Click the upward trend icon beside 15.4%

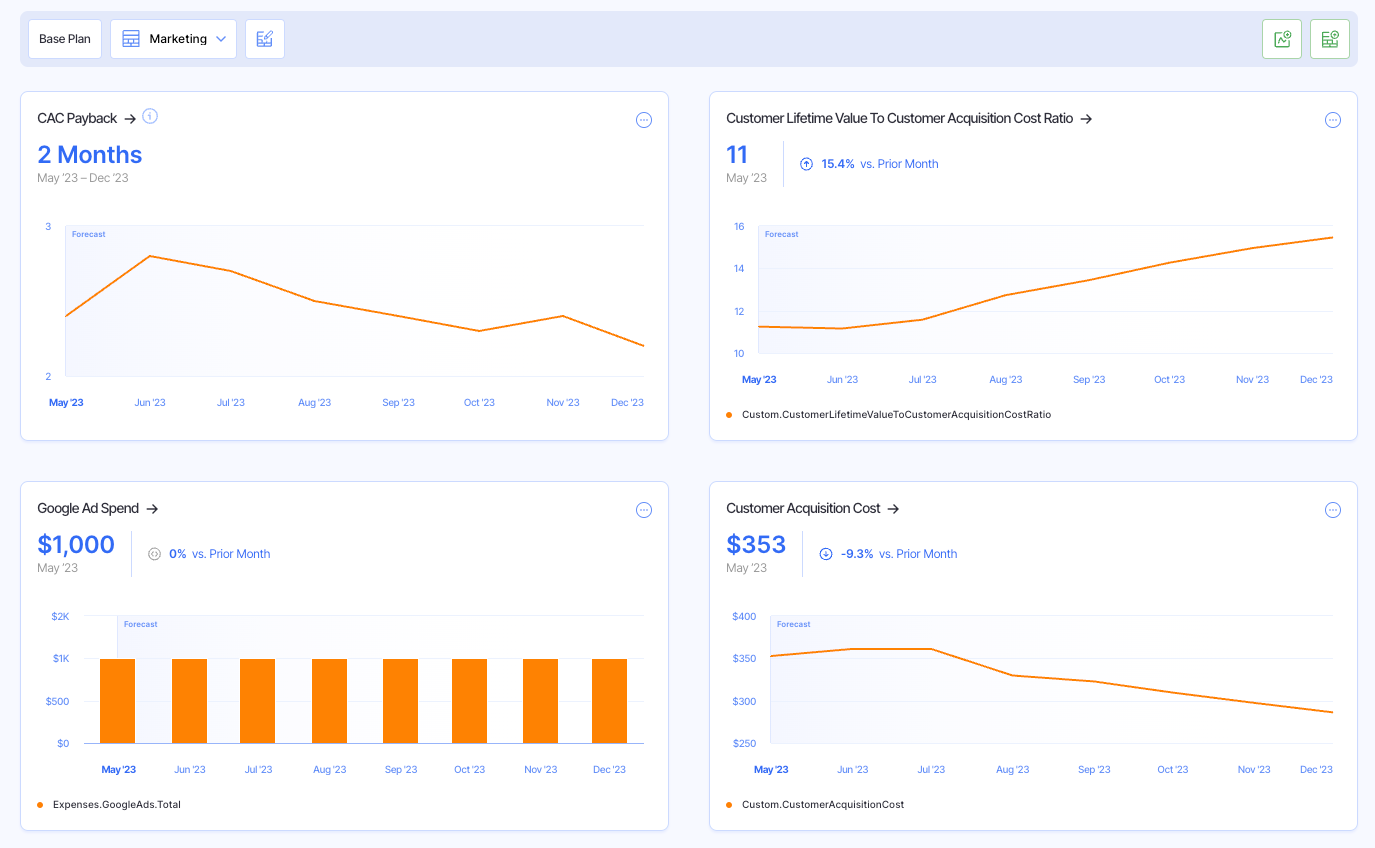click(x=807, y=163)
